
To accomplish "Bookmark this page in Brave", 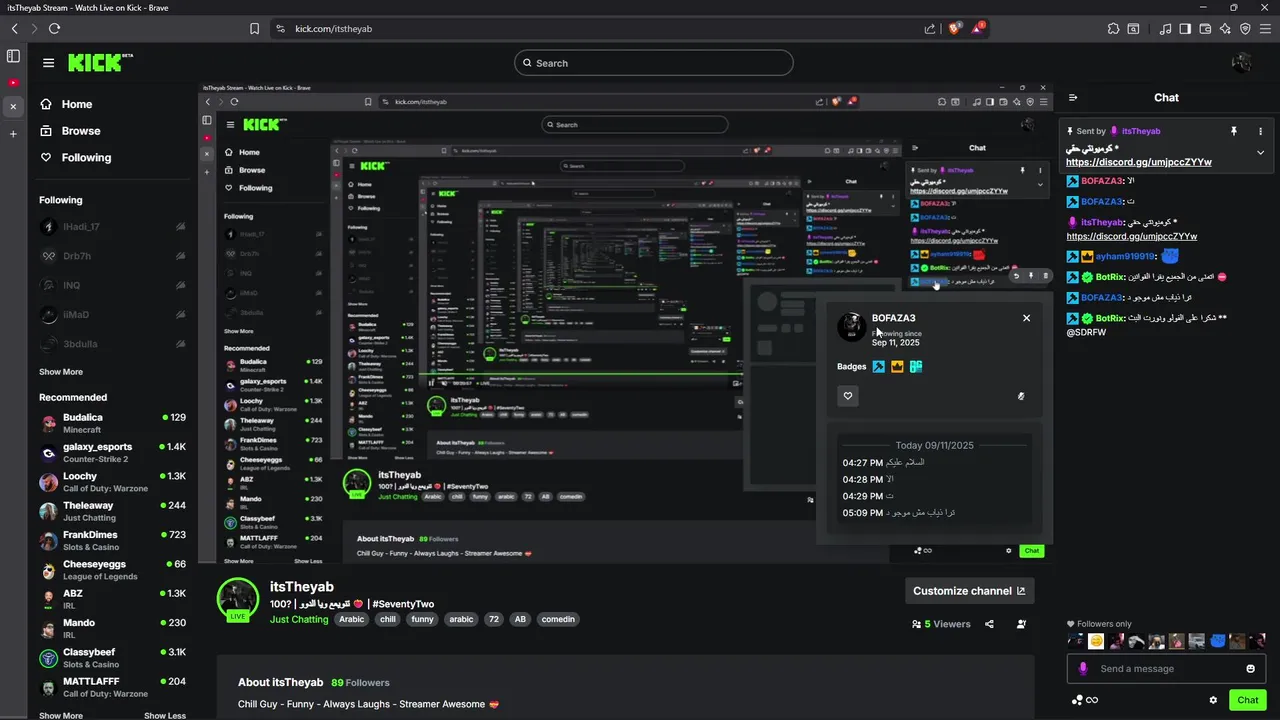I will (255, 29).
